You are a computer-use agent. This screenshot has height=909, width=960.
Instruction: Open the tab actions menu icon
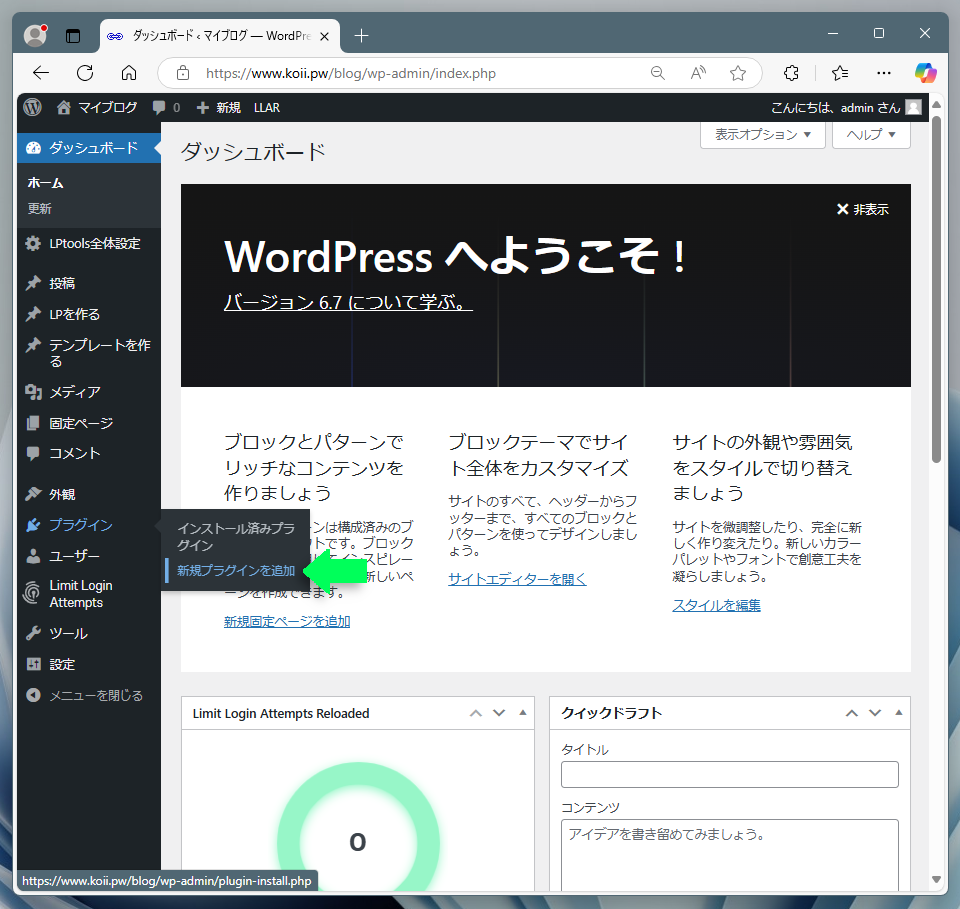click(73, 36)
